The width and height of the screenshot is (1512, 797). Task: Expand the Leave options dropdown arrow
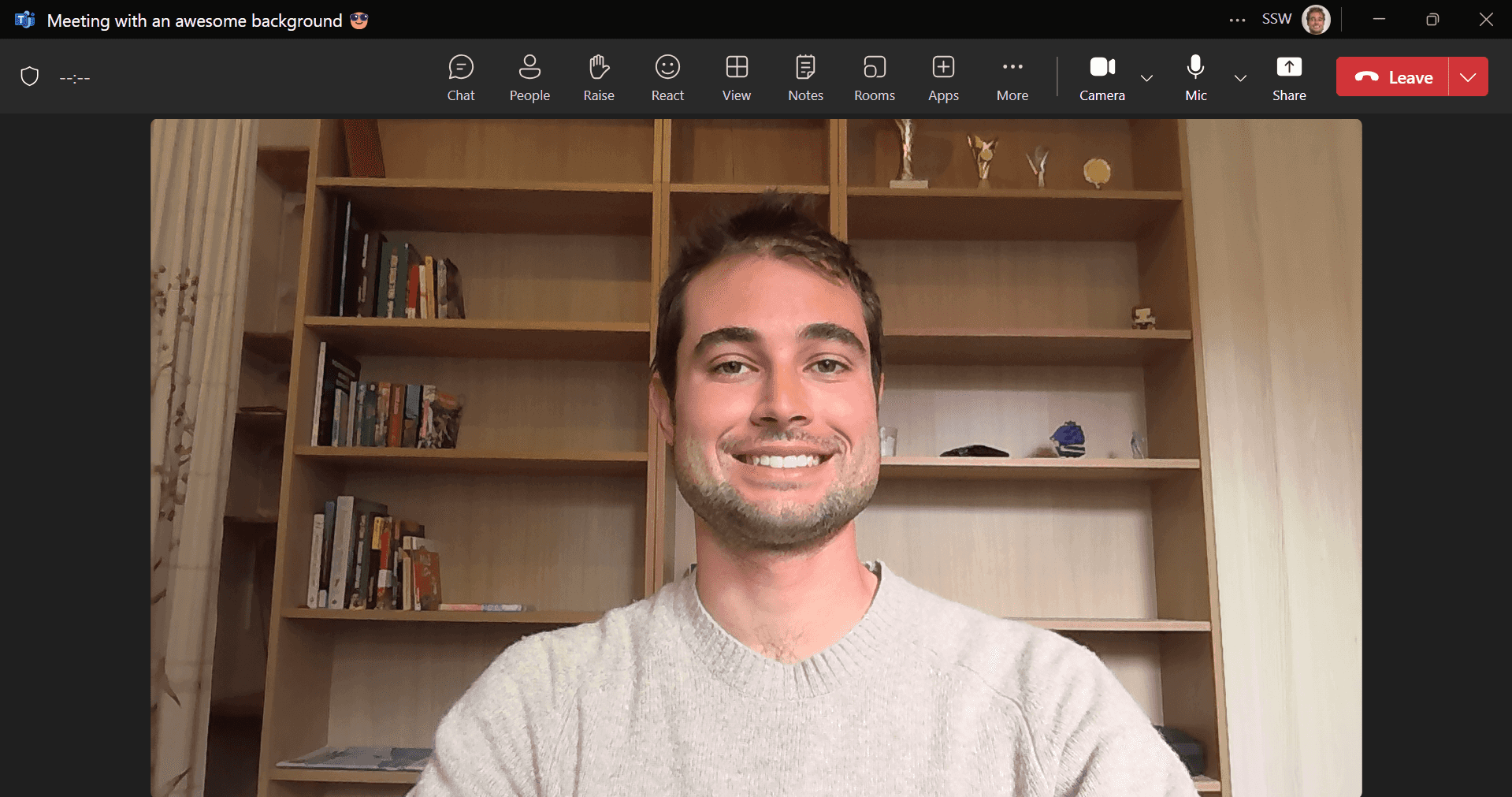[x=1468, y=77]
